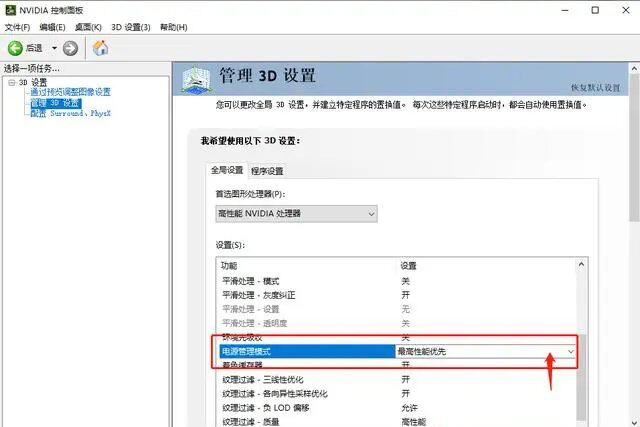Screen dimensions: 640x427
Task: Click the main page scrollbar thumb
Action: (635, 148)
